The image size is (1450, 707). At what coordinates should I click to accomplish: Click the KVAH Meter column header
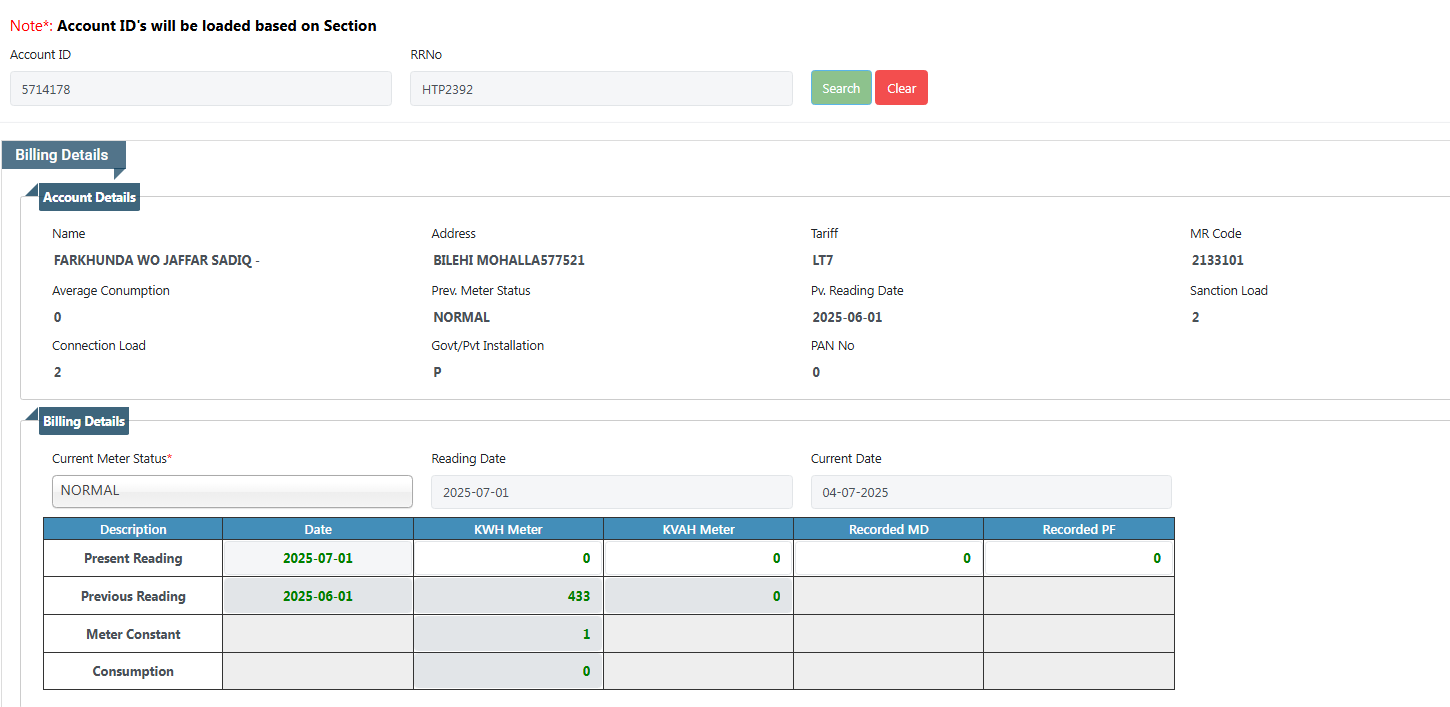point(698,529)
